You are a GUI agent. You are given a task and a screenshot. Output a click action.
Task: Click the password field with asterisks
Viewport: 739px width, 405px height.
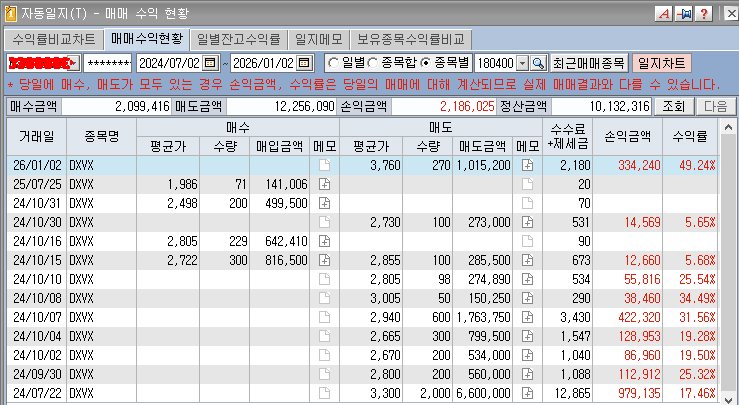(x=108, y=63)
